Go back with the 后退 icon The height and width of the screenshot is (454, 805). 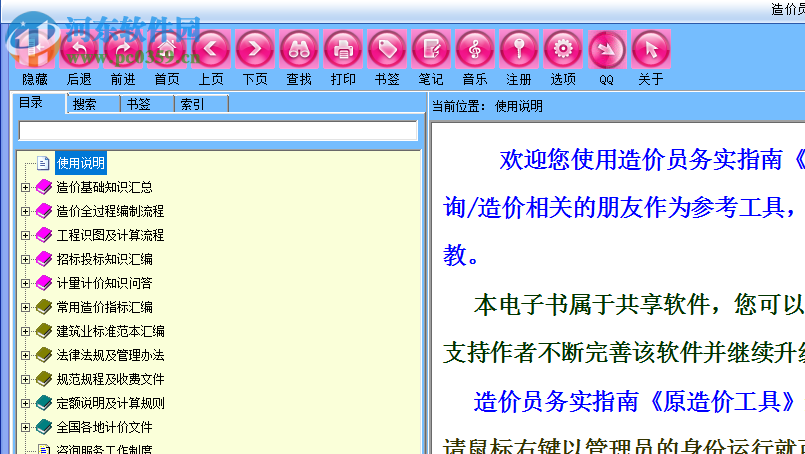coord(79,49)
